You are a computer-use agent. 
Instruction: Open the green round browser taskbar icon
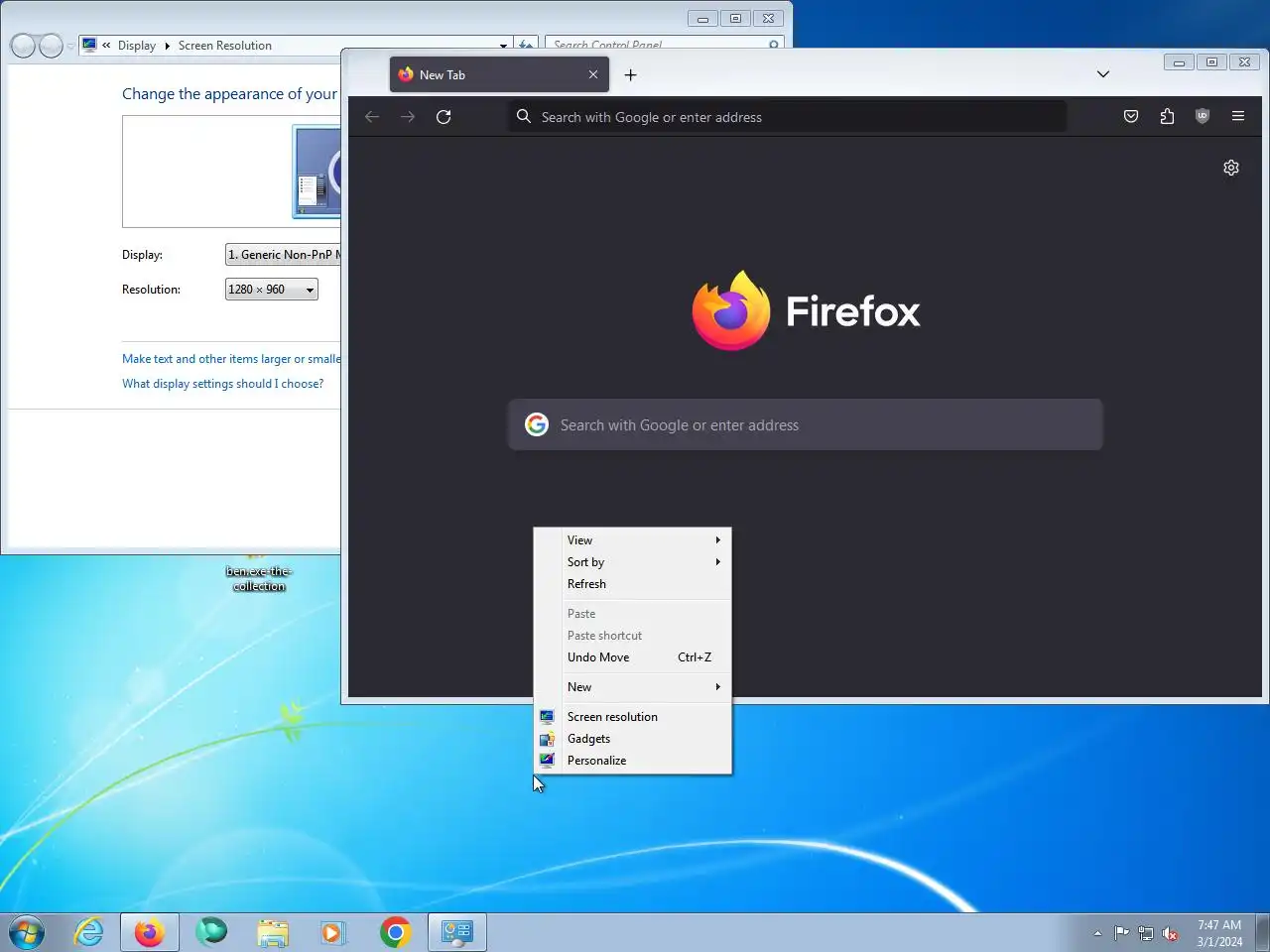coord(211,932)
